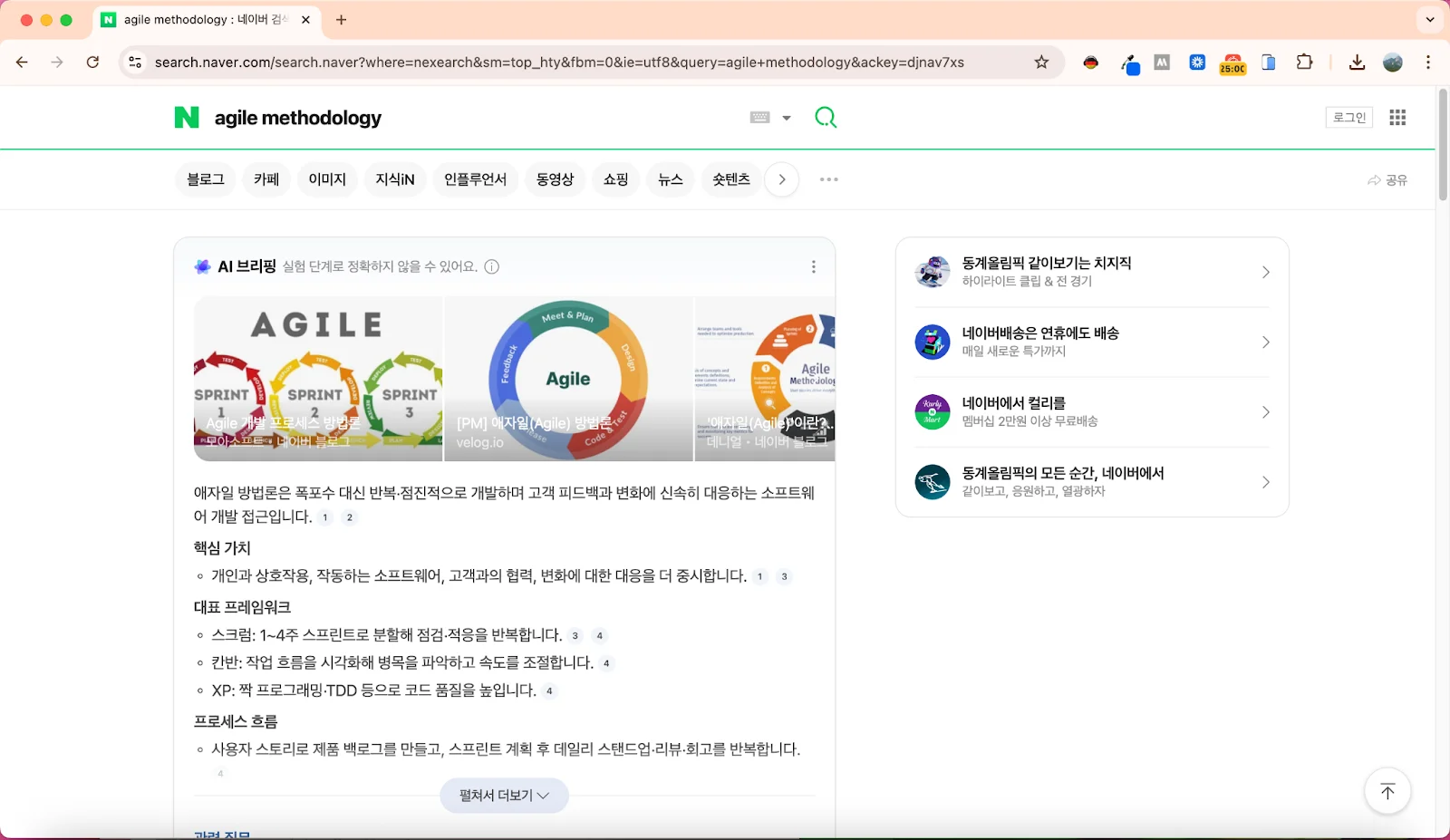Viewport: 1450px width, 840px height.
Task: Open the three-dot more options beside tabs
Action: click(829, 179)
